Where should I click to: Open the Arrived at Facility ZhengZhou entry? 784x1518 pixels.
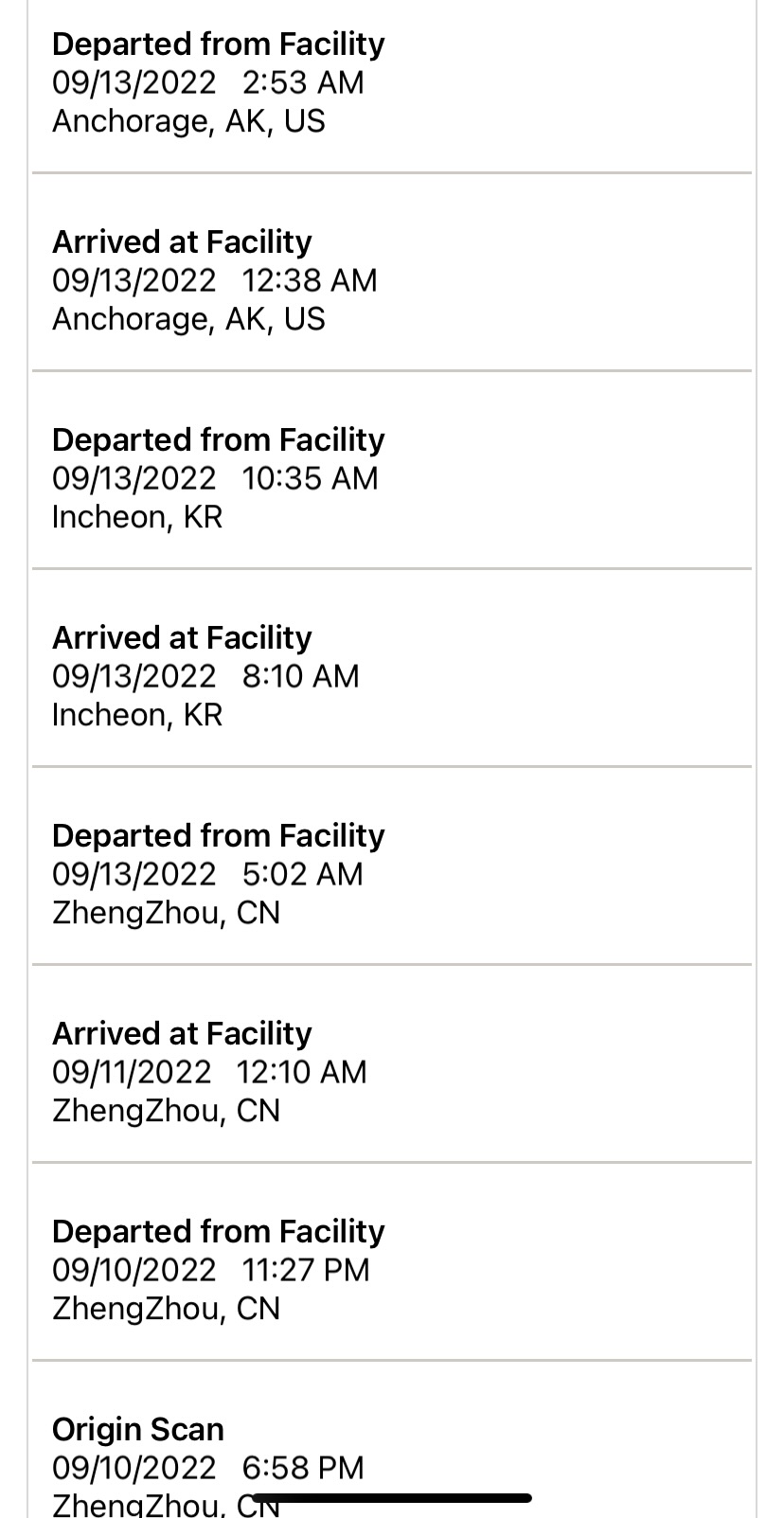(392, 1063)
